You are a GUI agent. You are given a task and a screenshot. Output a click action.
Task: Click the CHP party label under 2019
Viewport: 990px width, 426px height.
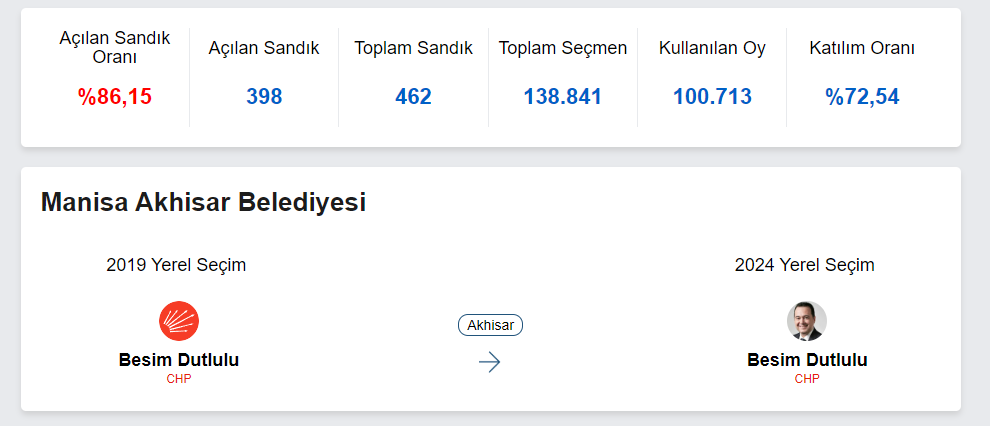click(x=179, y=379)
